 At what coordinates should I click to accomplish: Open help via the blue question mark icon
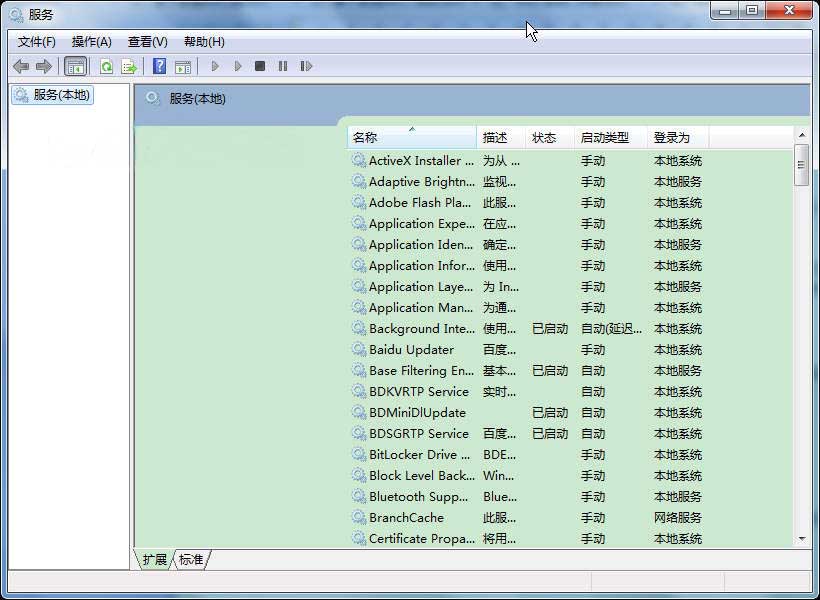point(161,66)
